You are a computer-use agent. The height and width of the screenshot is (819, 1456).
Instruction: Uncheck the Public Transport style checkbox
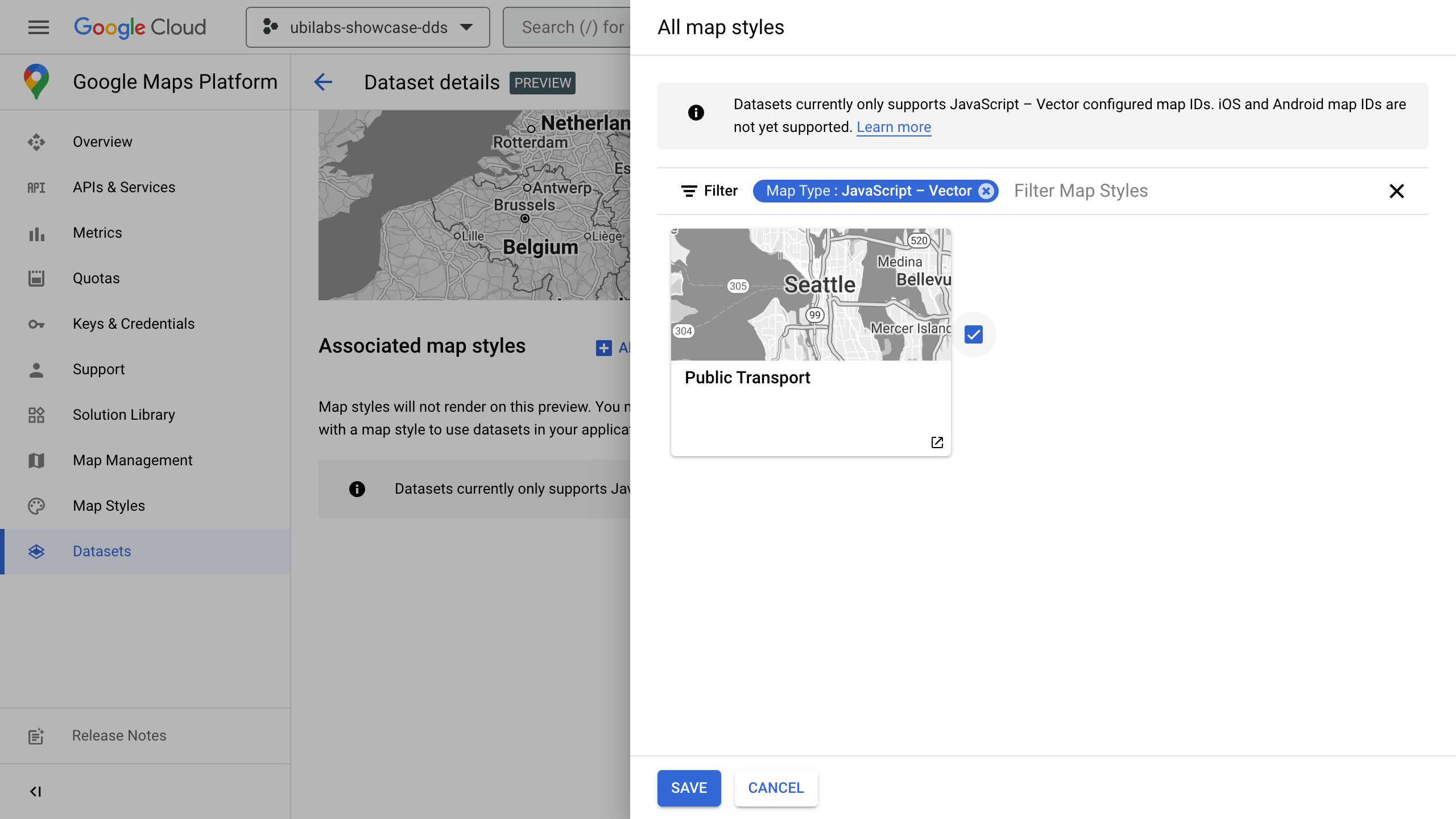coord(973,334)
